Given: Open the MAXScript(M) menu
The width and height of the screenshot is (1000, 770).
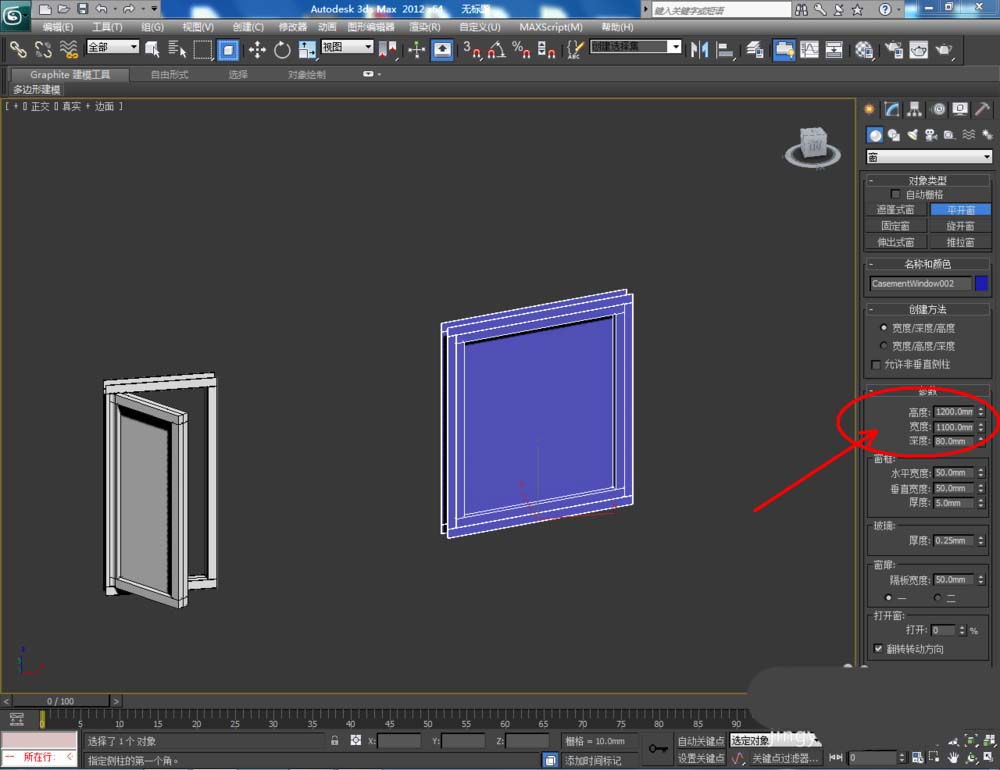Looking at the screenshot, I should (x=550, y=27).
